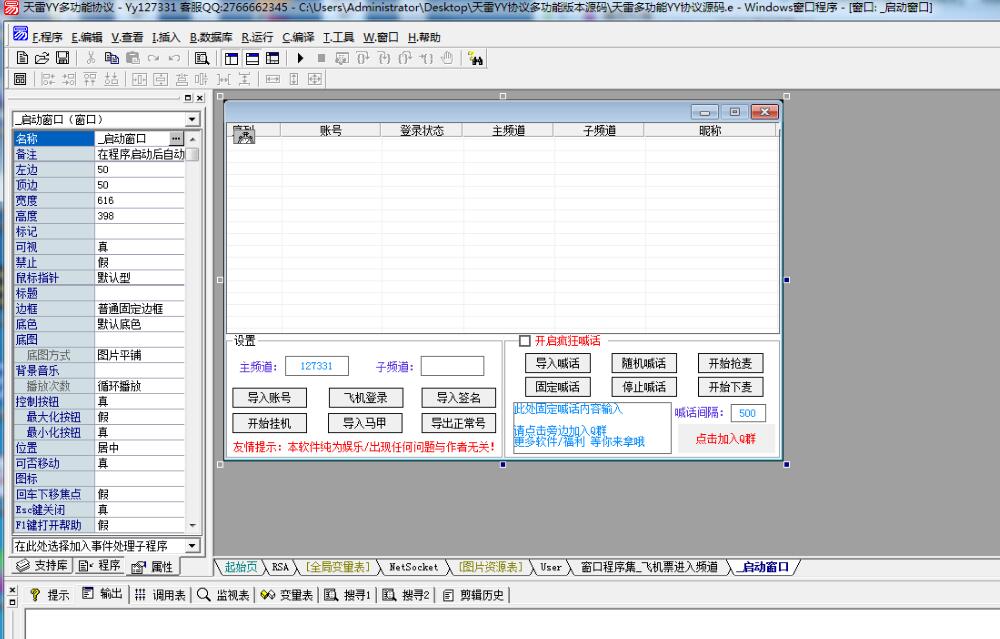This screenshot has height=639, width=1000.
Task: Click the 主频道 input showing 127331
Action: pos(316,366)
